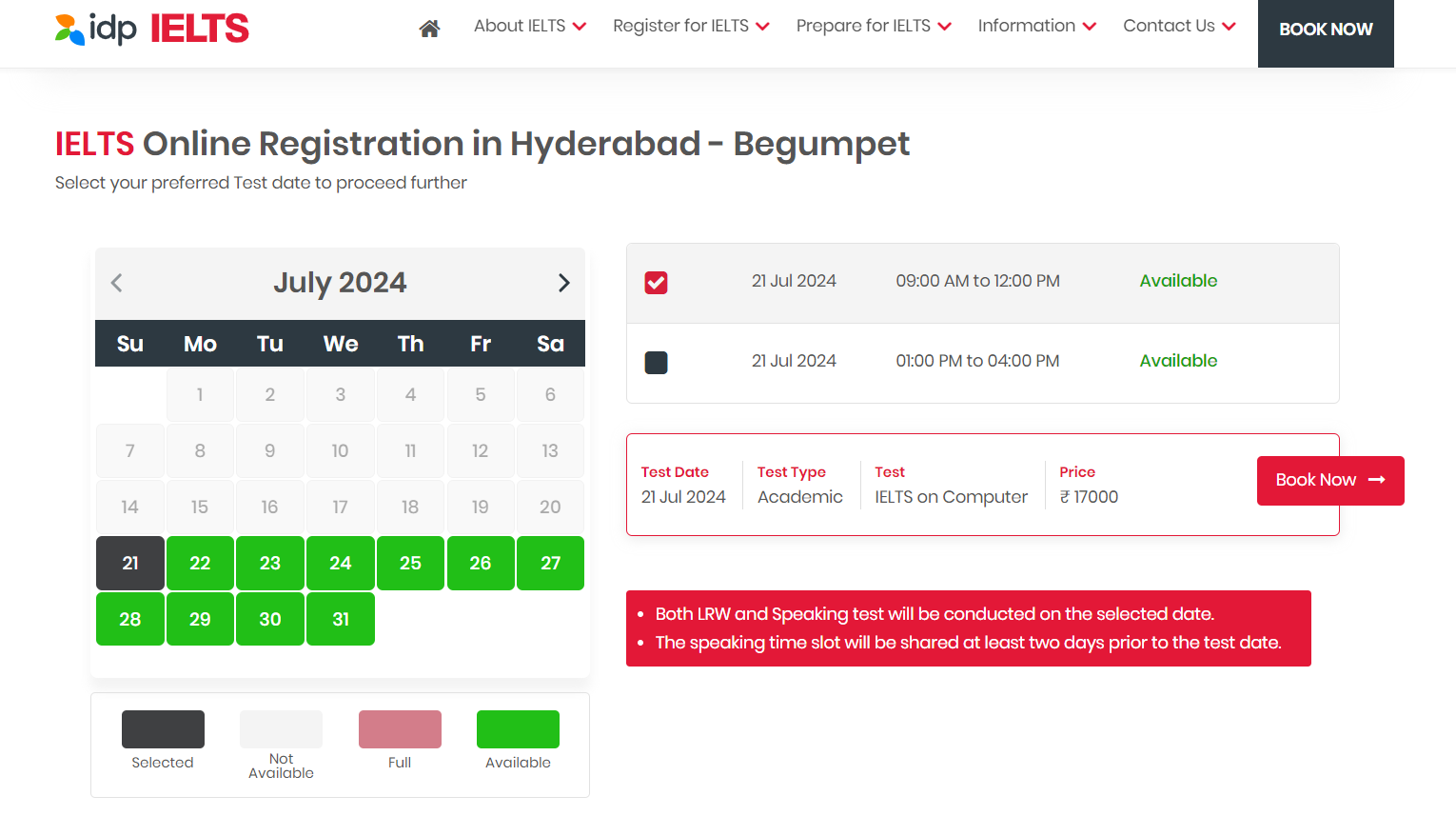Expand Information menu

[1037, 26]
